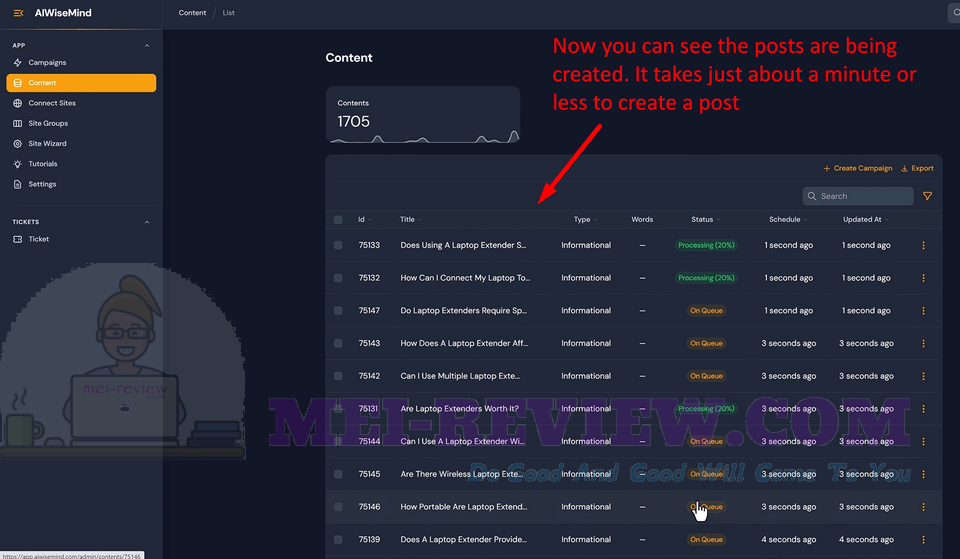Screen dimensions: 960x559
Task: Open post 'Does Using A Laptop Extender S...'
Action: pos(463,245)
